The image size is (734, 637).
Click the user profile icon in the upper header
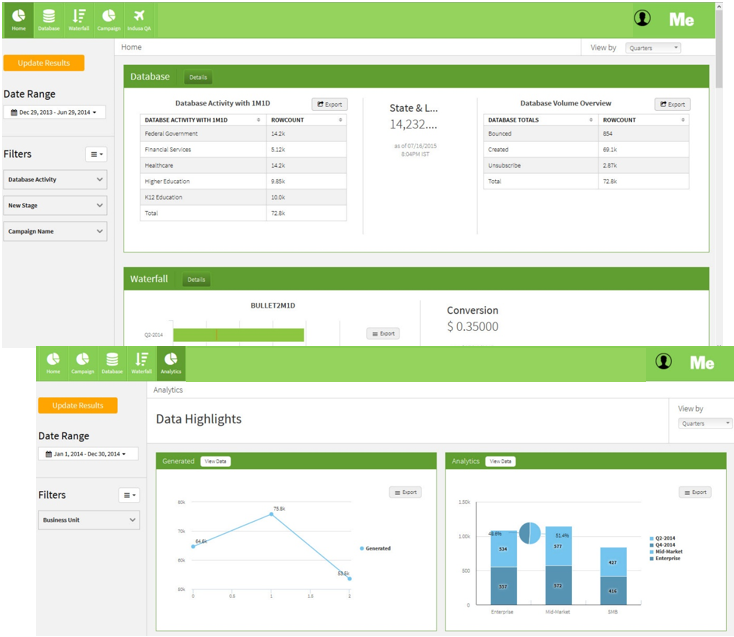642,19
